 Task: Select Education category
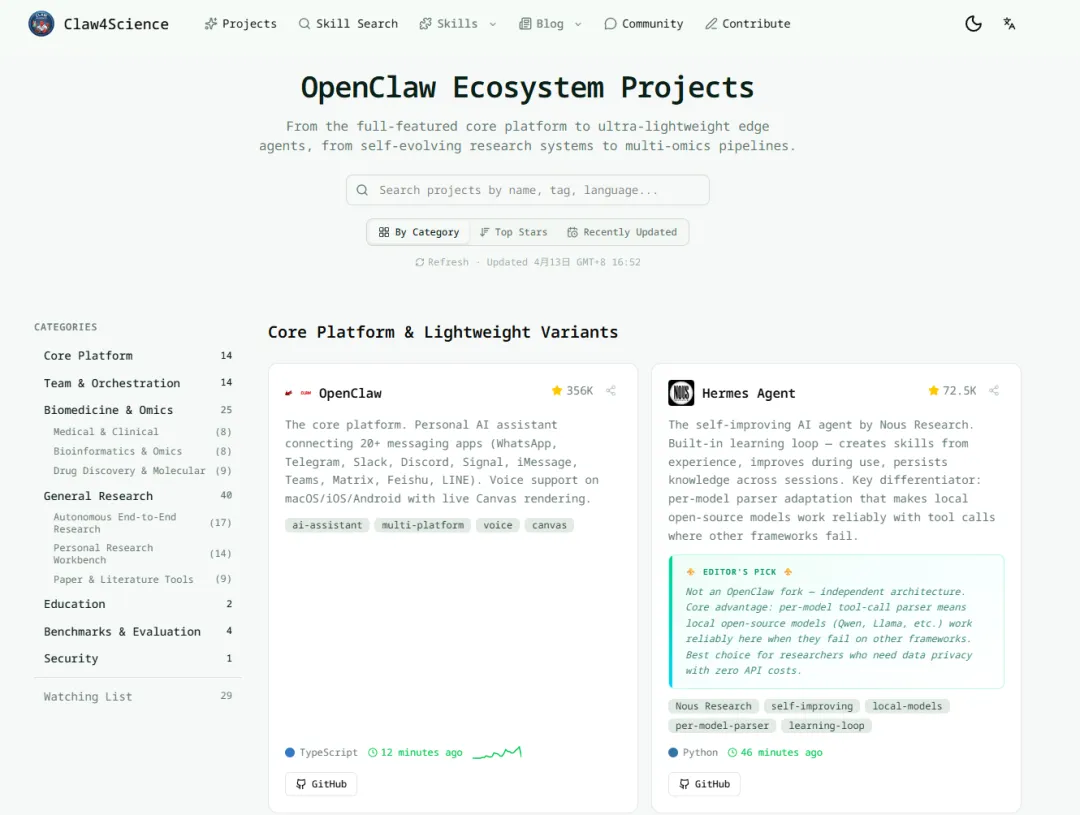(x=138, y=604)
